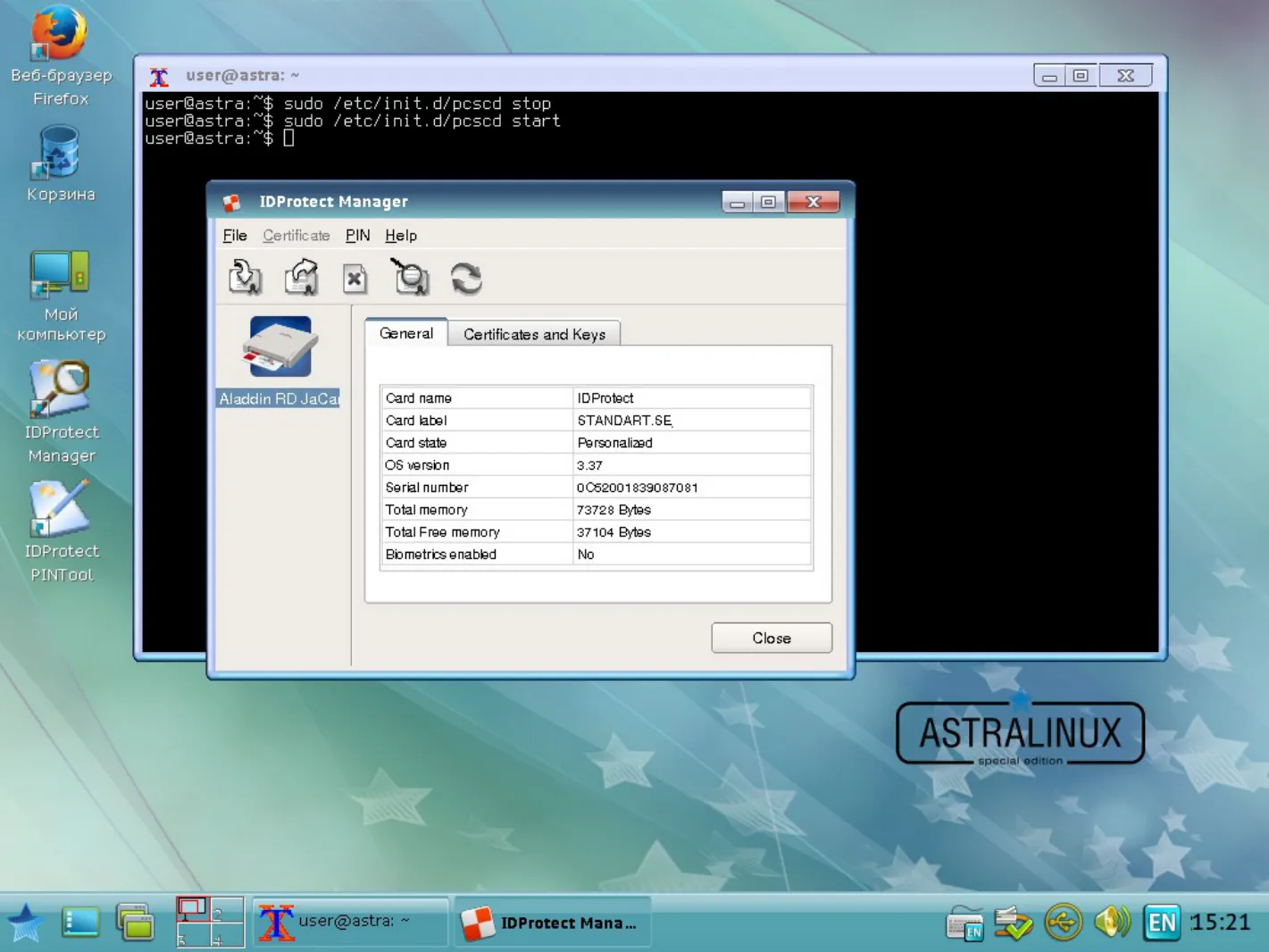Click the export certificate toolbar icon
Image resolution: width=1269 pixels, height=952 pixels.
(302, 278)
